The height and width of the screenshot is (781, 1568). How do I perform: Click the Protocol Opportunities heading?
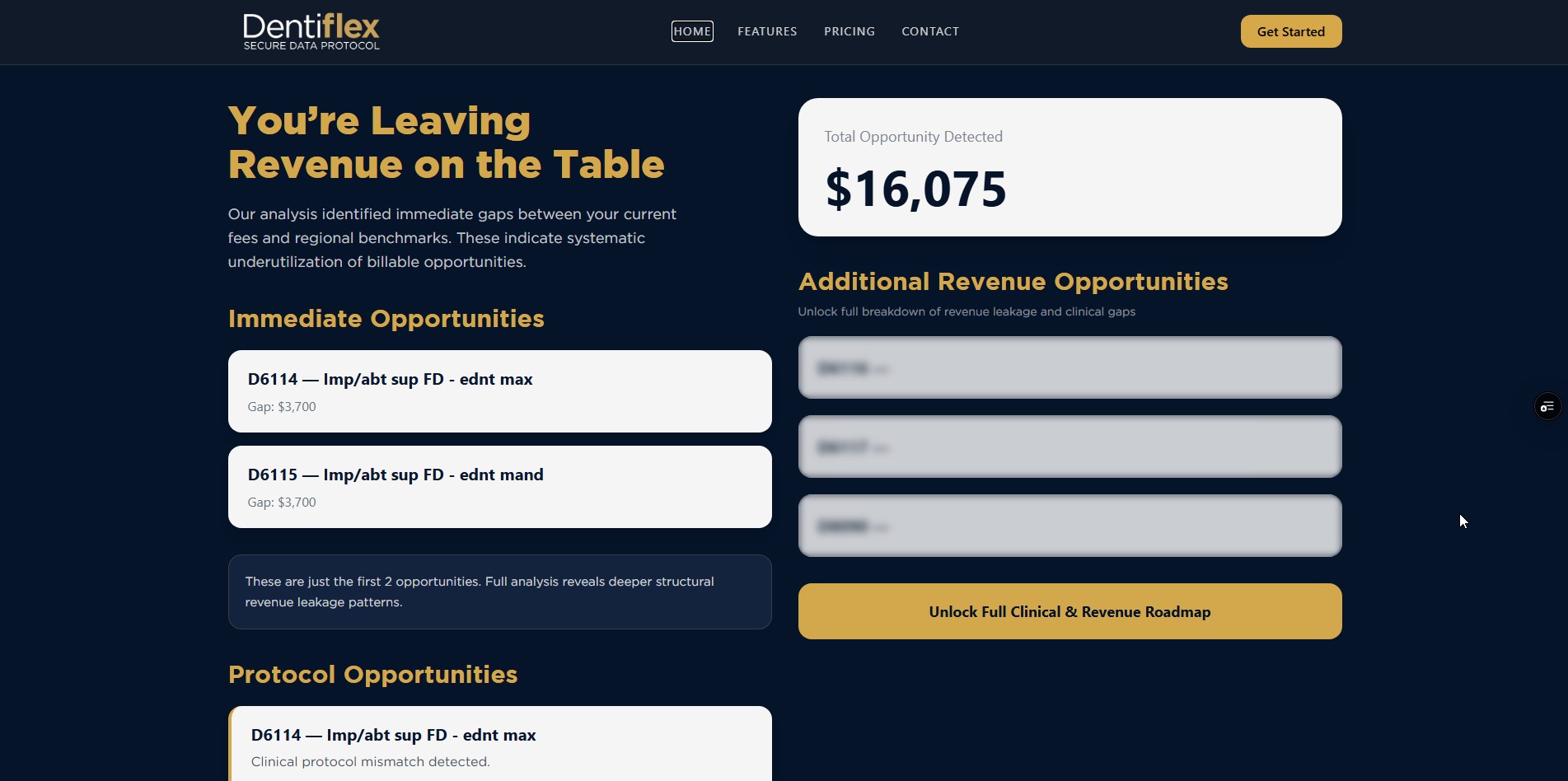point(373,675)
